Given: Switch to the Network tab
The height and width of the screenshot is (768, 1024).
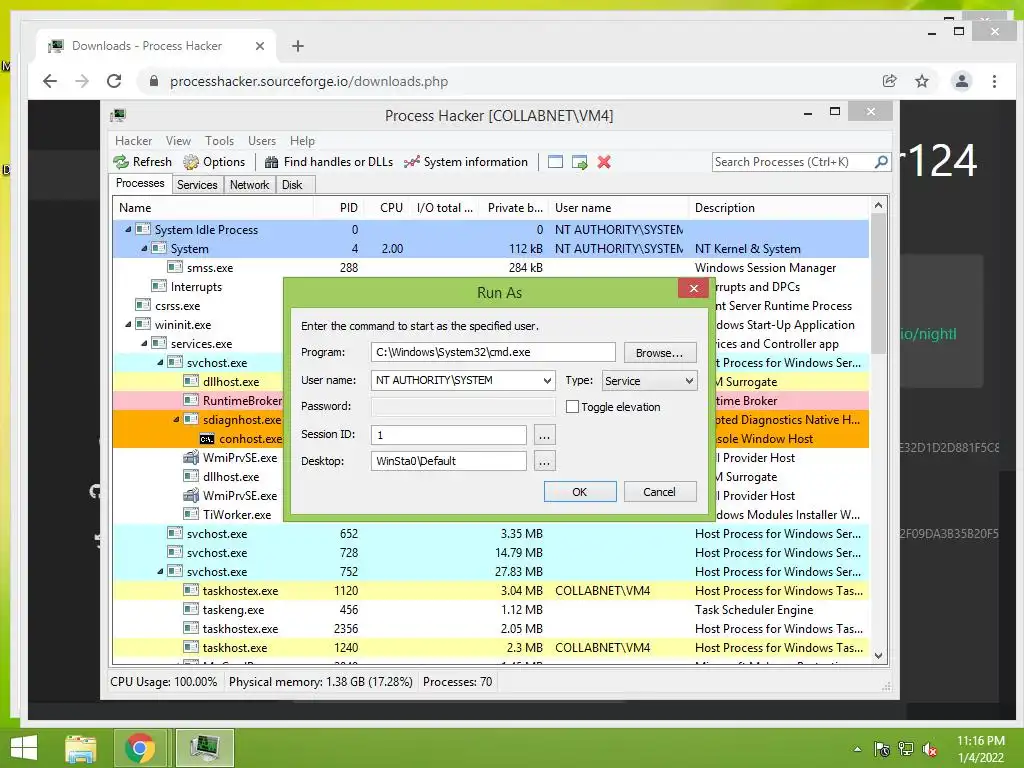Looking at the screenshot, I should 249,185.
